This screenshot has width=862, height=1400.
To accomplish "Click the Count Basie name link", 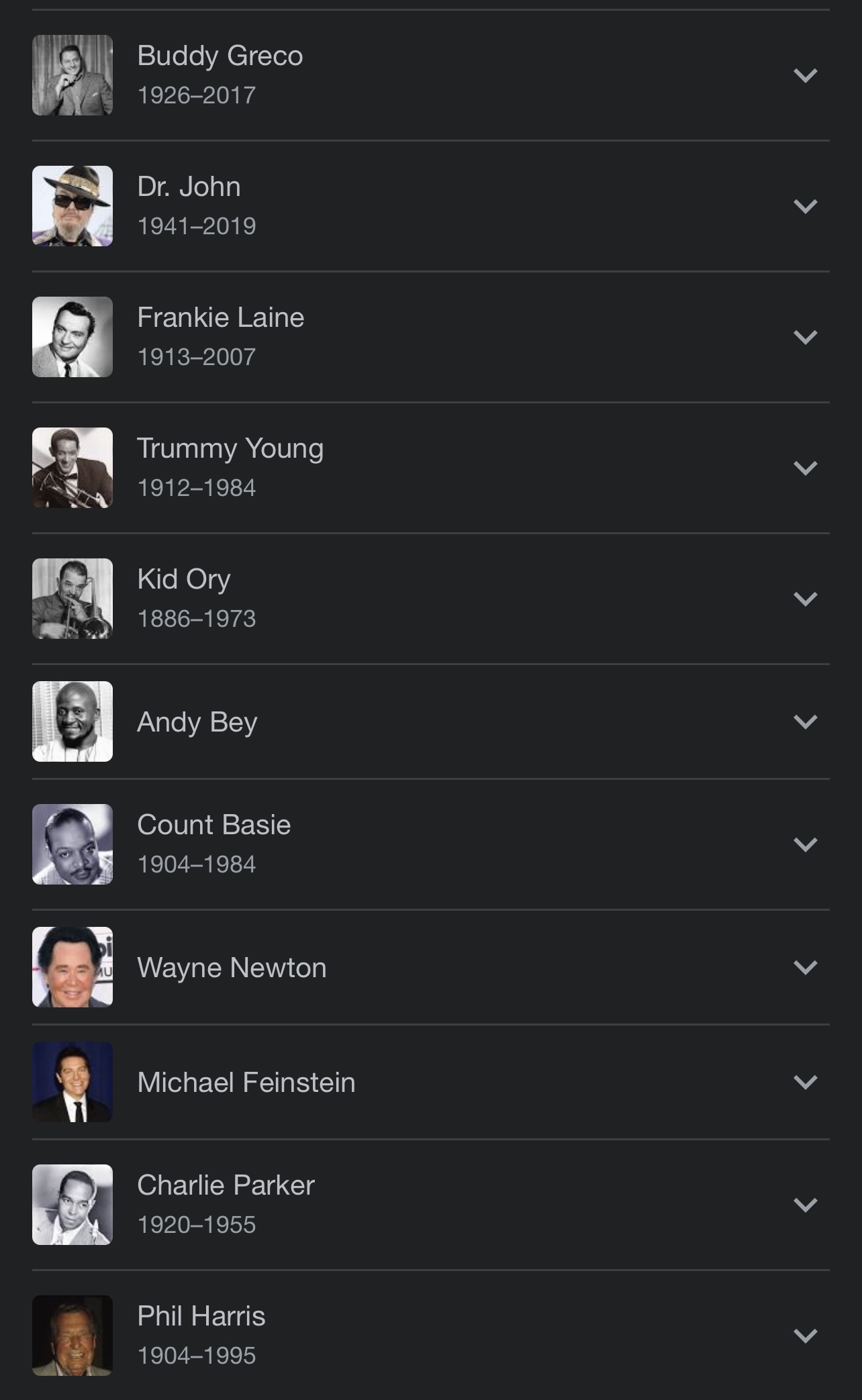I will [x=213, y=825].
